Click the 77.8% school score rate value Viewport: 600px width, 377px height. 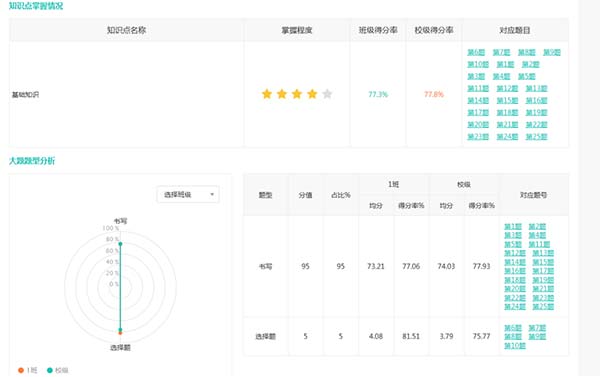pos(434,94)
